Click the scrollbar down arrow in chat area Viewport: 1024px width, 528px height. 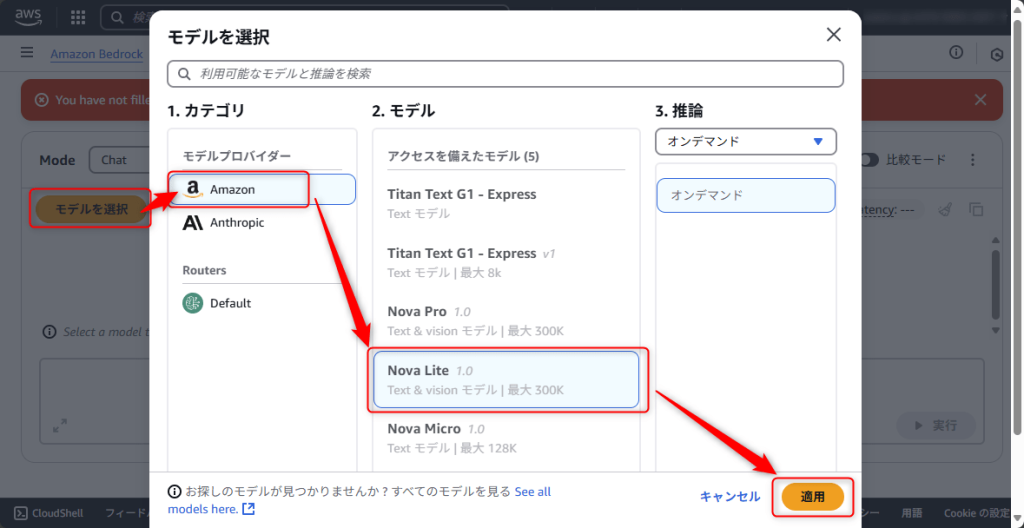click(x=995, y=331)
